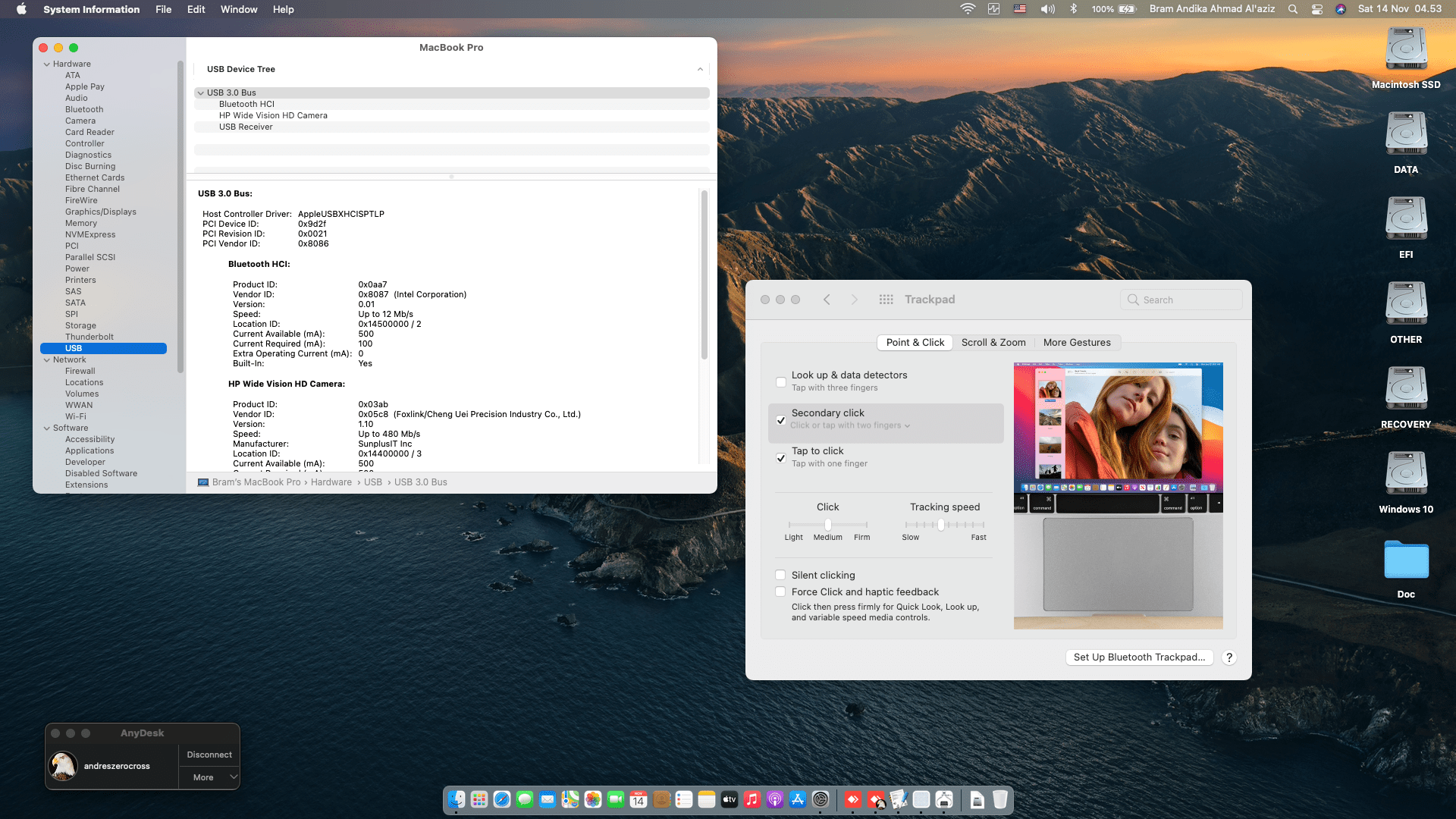1456x819 pixels.
Task: Open the Trackpad help question mark
Action: tap(1229, 657)
